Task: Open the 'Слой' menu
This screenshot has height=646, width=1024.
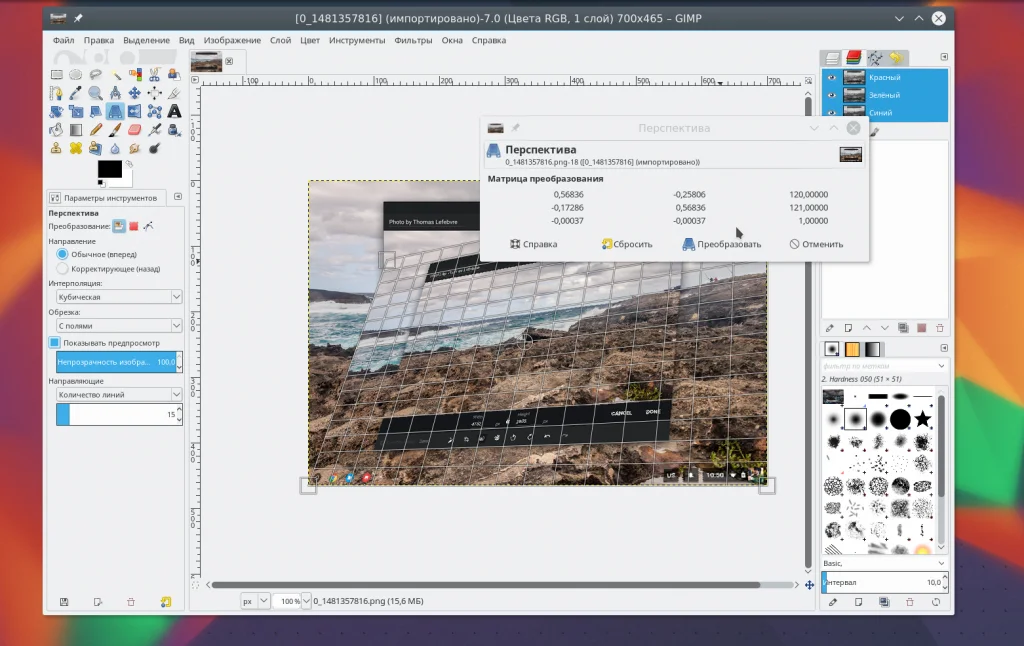Action: (280, 41)
